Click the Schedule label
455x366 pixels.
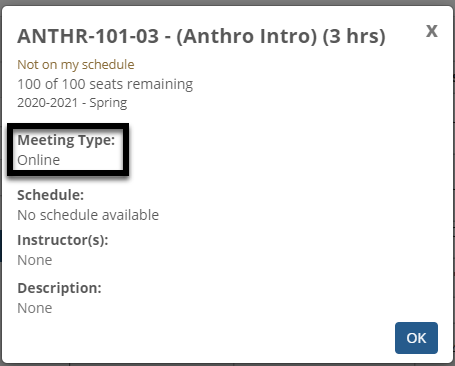click(51, 195)
